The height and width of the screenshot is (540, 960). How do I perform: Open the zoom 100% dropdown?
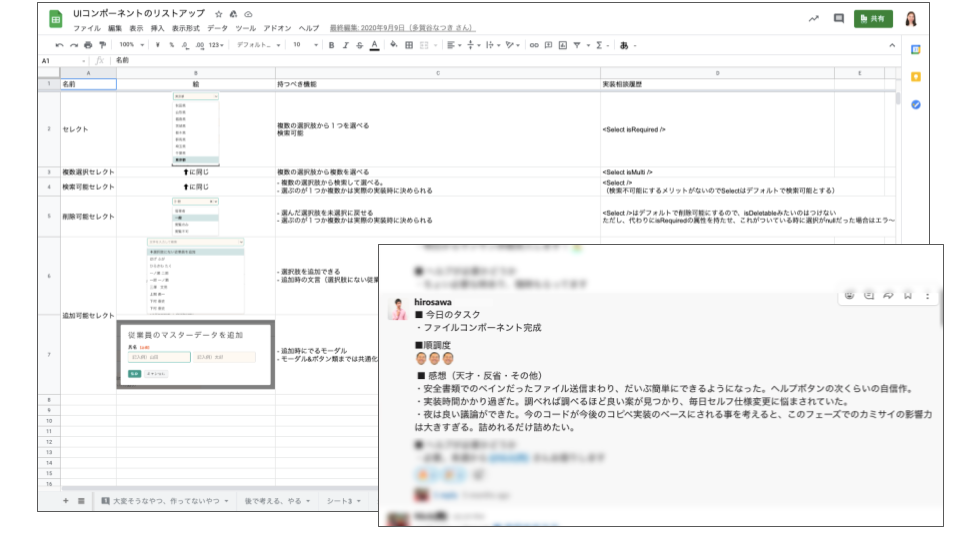[x=132, y=45]
